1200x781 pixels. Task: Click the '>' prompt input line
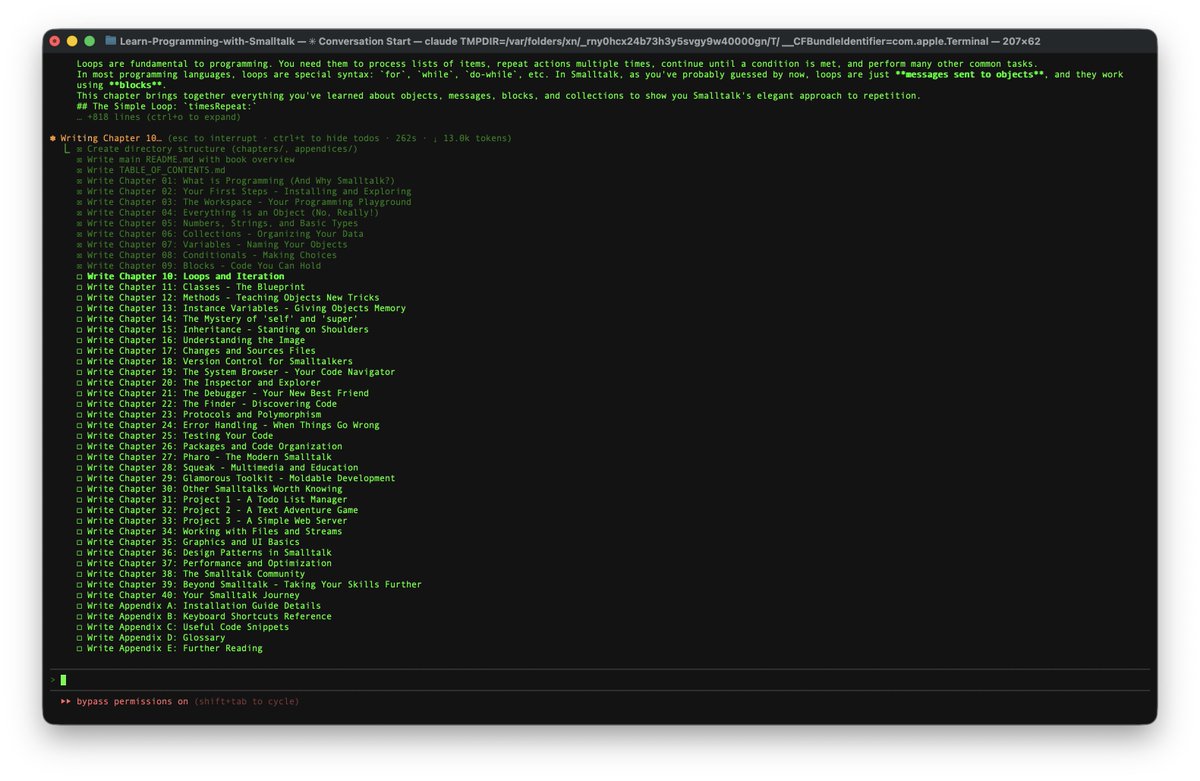(x=600, y=680)
